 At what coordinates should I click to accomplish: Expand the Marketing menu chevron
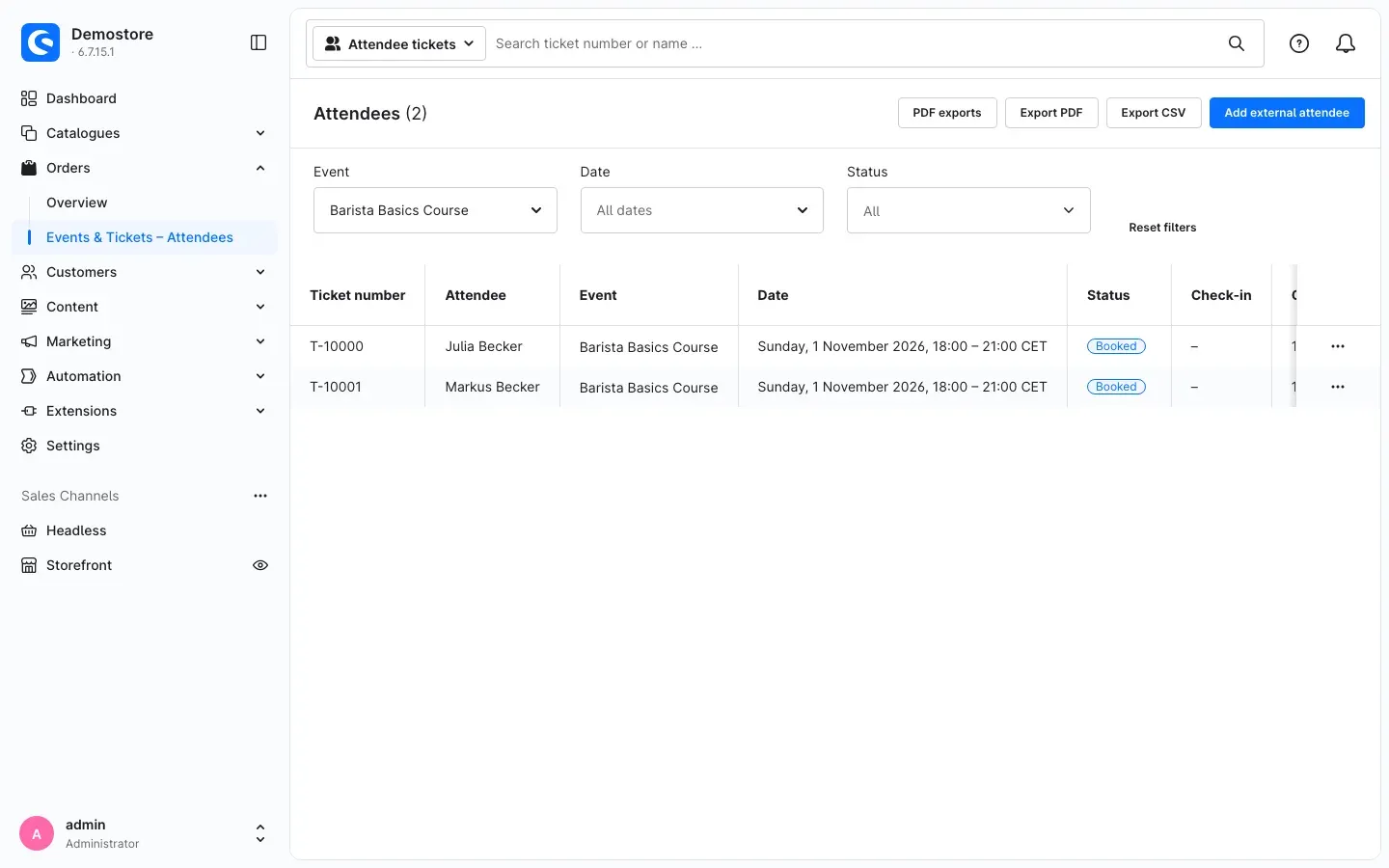[x=260, y=341]
